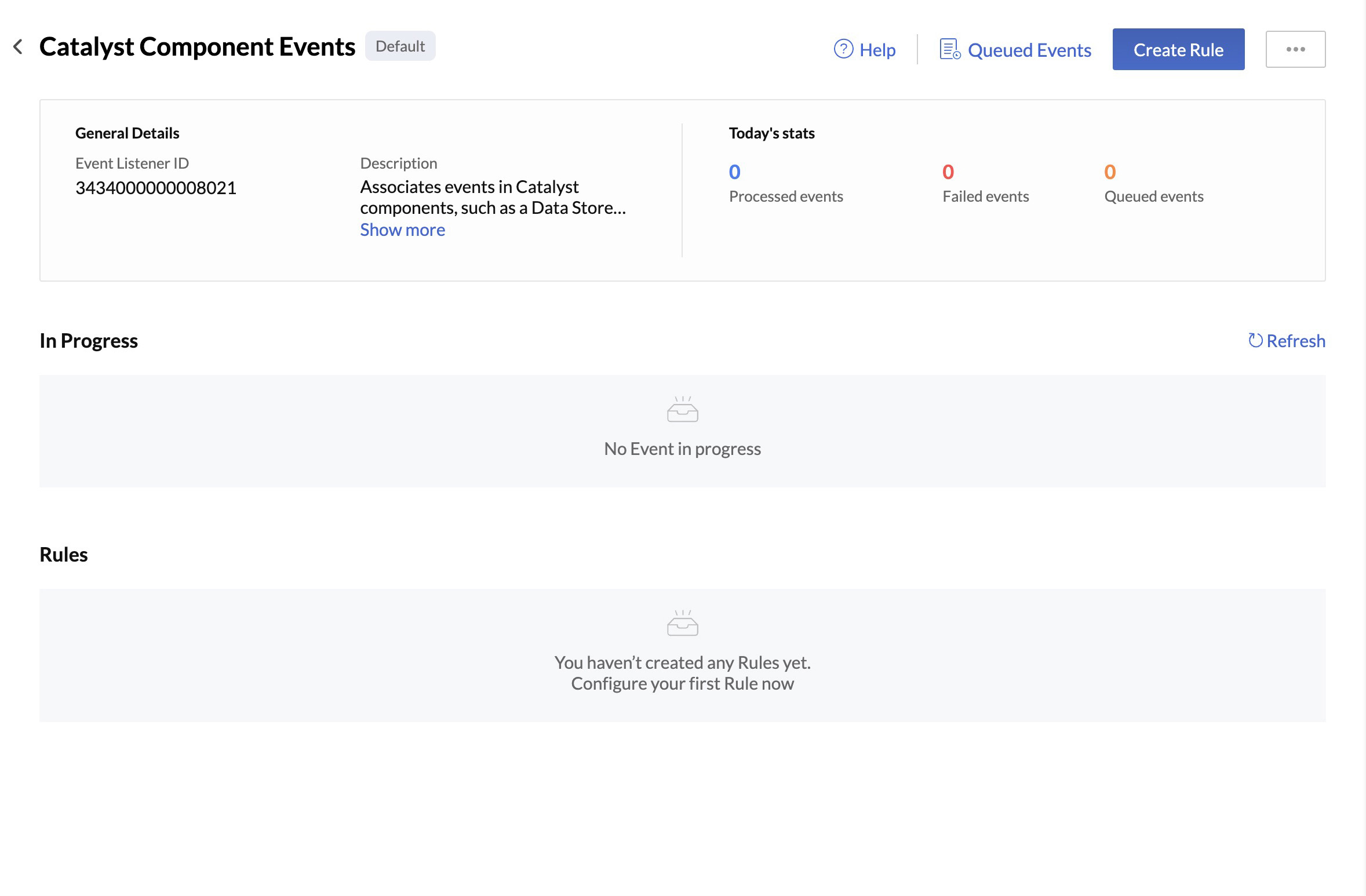Image resolution: width=1366 pixels, height=896 pixels.
Task: Select Event Listener ID 3434000000008021
Action: [x=156, y=188]
